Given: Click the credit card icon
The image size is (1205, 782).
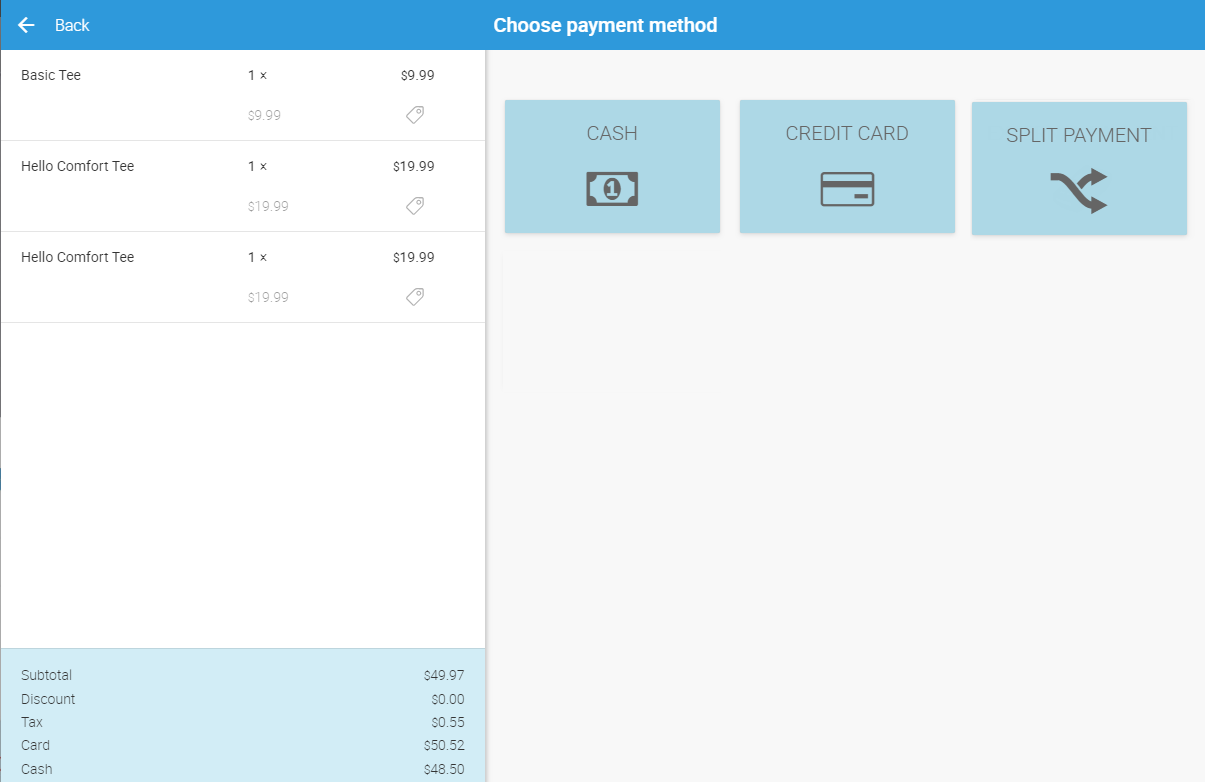Looking at the screenshot, I should pos(847,189).
